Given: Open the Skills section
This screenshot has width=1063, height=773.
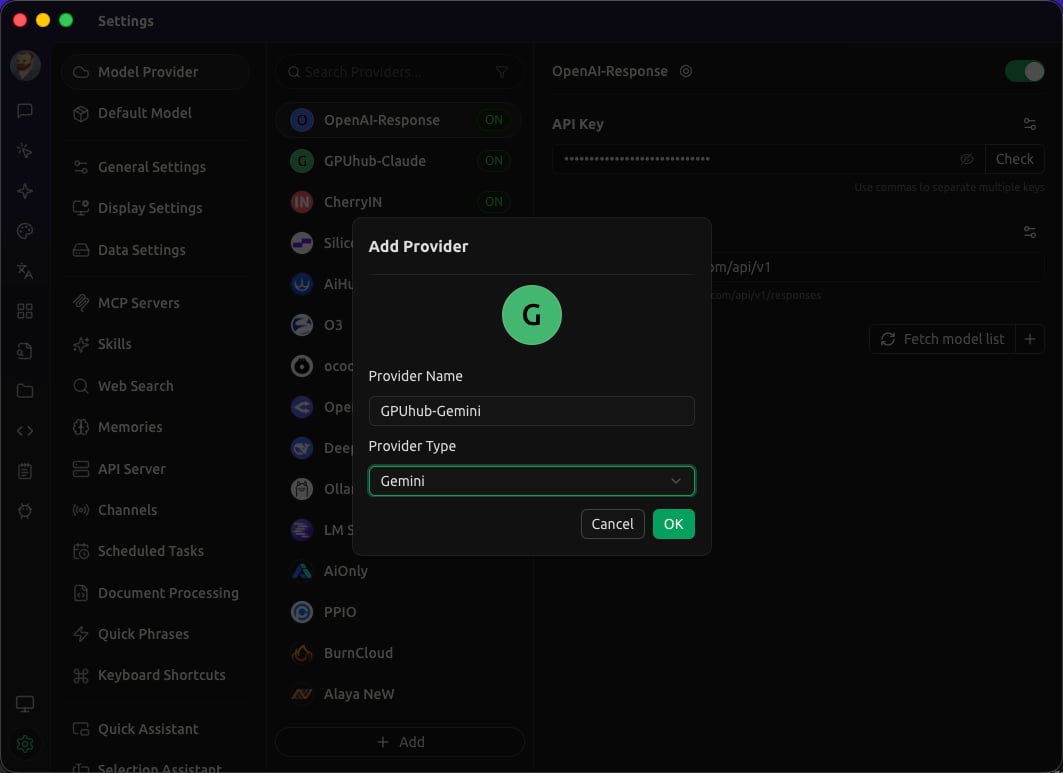Looking at the screenshot, I should click(x=155, y=344).
